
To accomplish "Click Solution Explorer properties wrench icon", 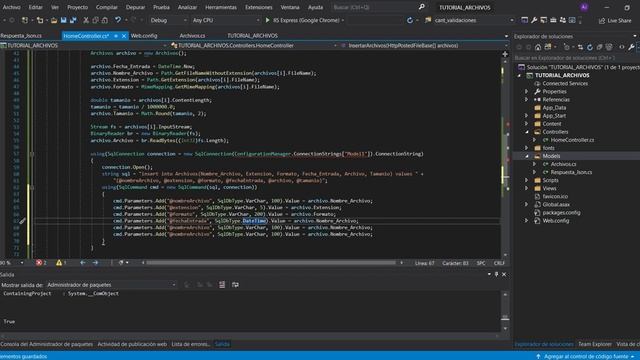I will [631, 47].
